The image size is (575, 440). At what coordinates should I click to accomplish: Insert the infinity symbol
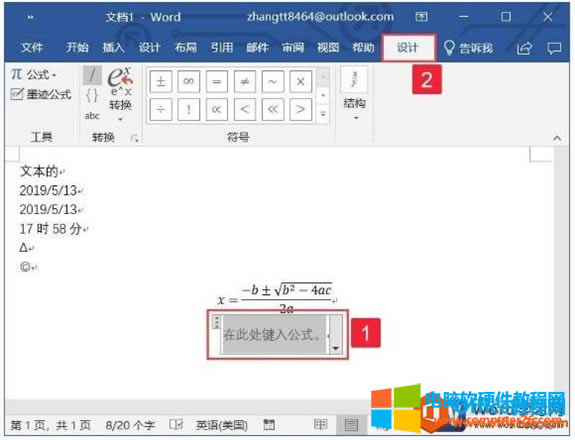point(188,81)
